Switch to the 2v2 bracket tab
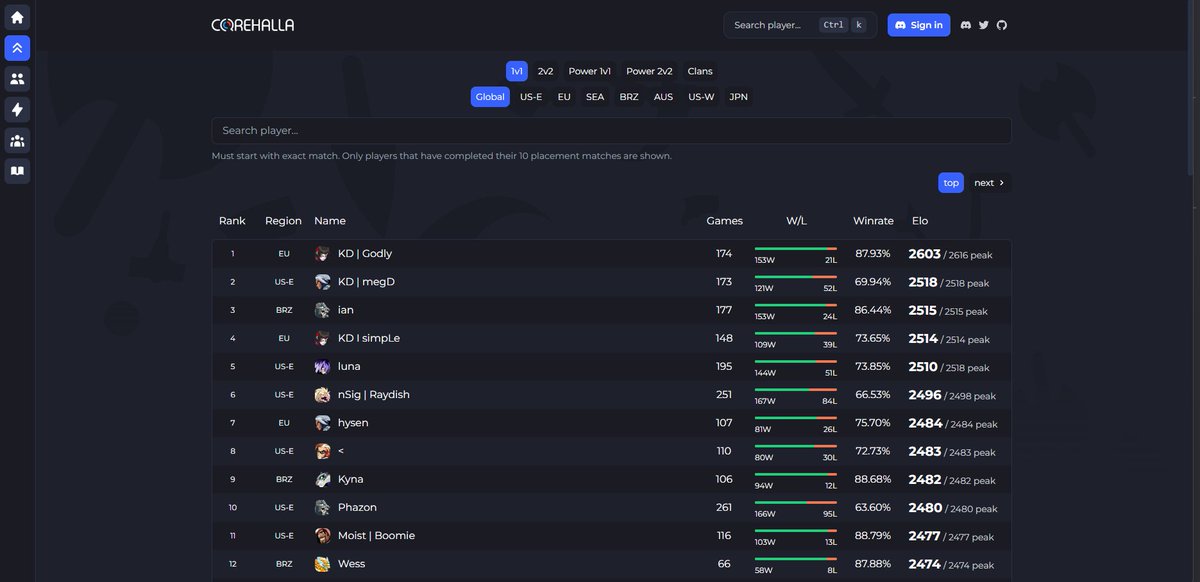The width and height of the screenshot is (1200, 582). tap(546, 71)
